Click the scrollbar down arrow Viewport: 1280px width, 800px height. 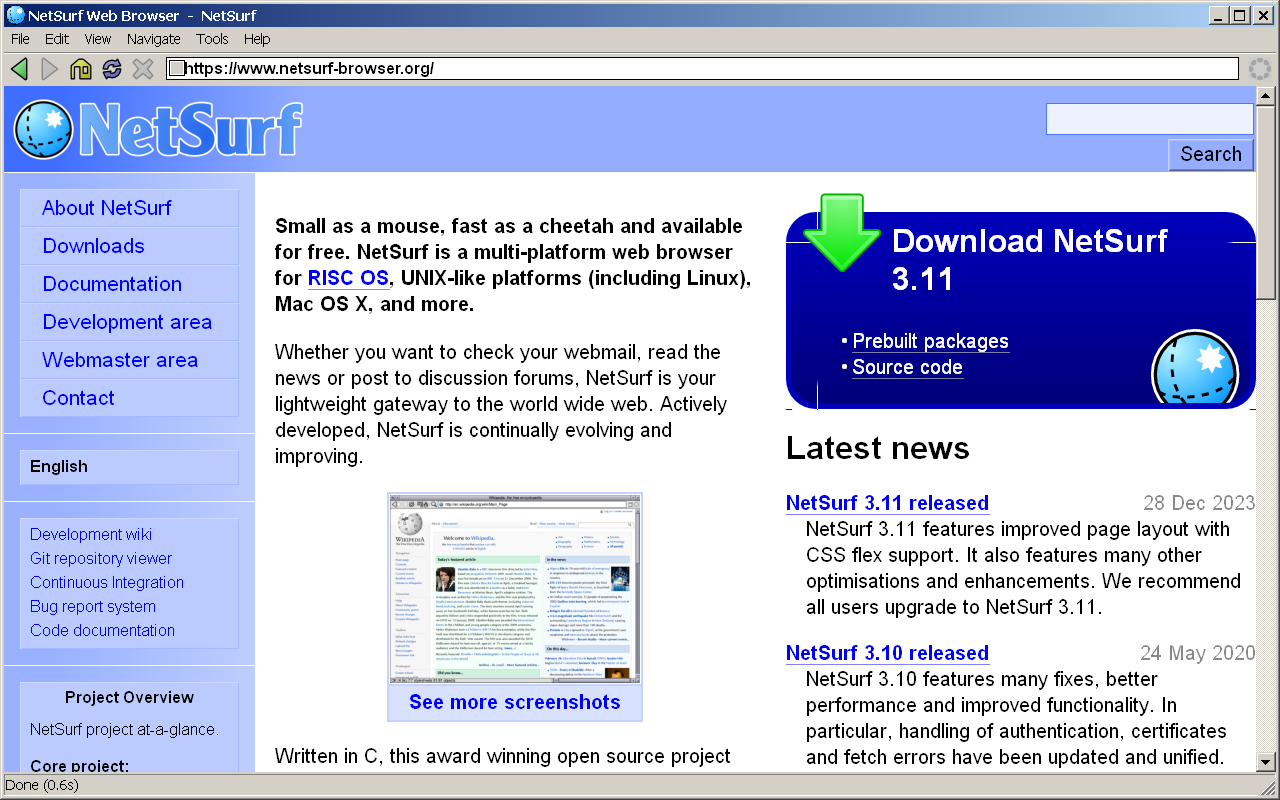(x=1266, y=761)
